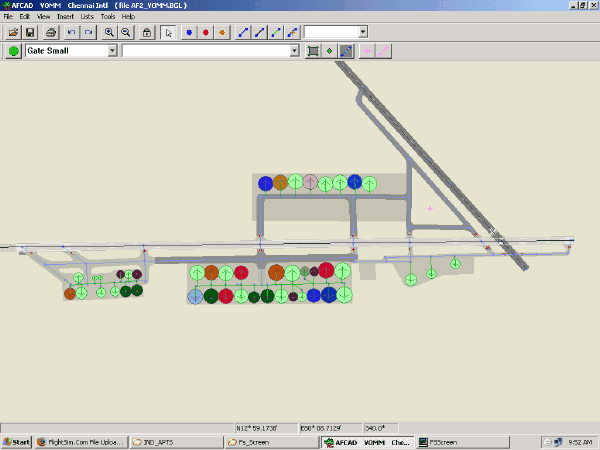600x450 pixels.
Task: Select the arrow pointer tool
Action: (x=169, y=32)
